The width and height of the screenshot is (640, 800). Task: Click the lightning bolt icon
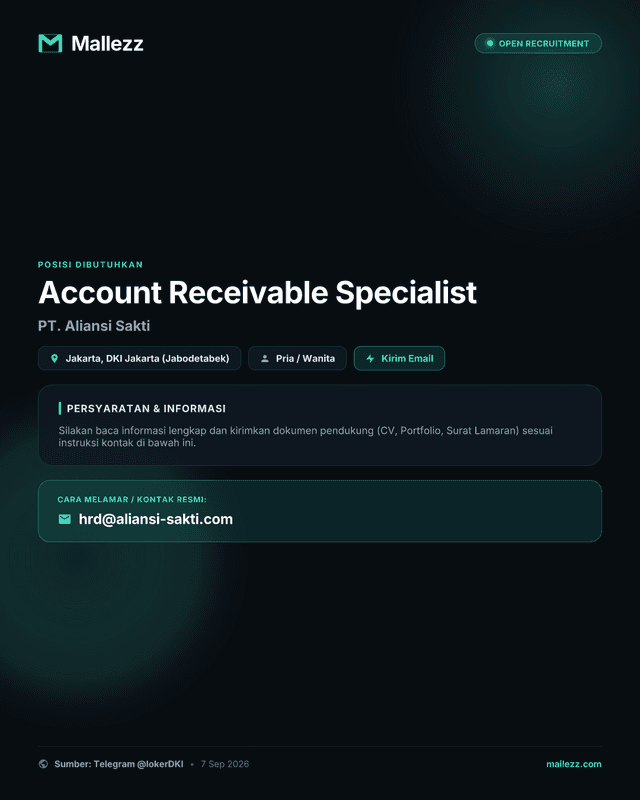tap(371, 358)
